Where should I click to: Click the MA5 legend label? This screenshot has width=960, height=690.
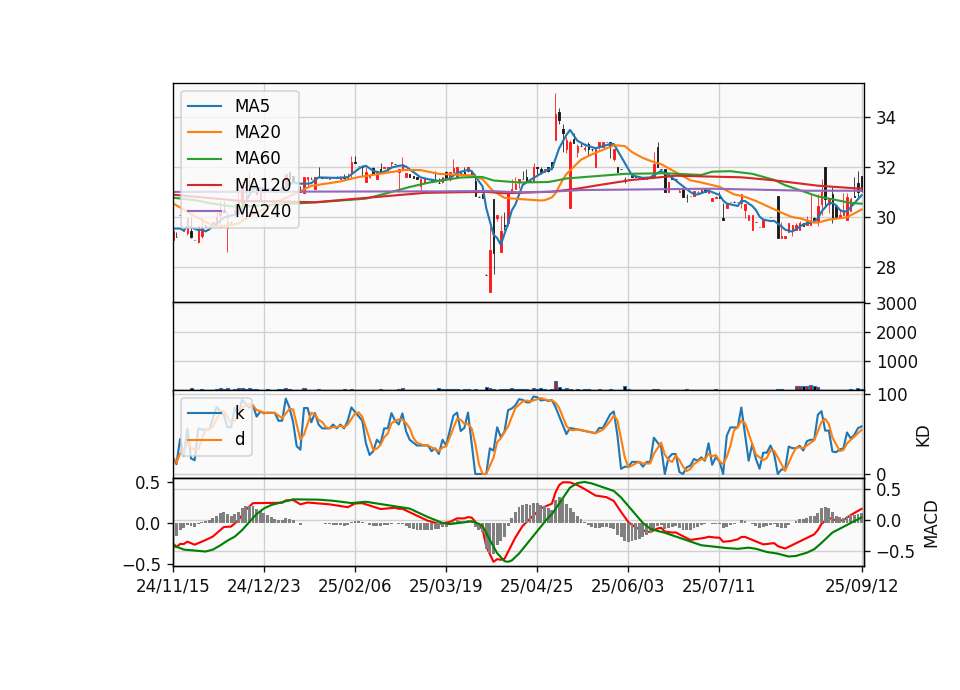tap(252, 106)
